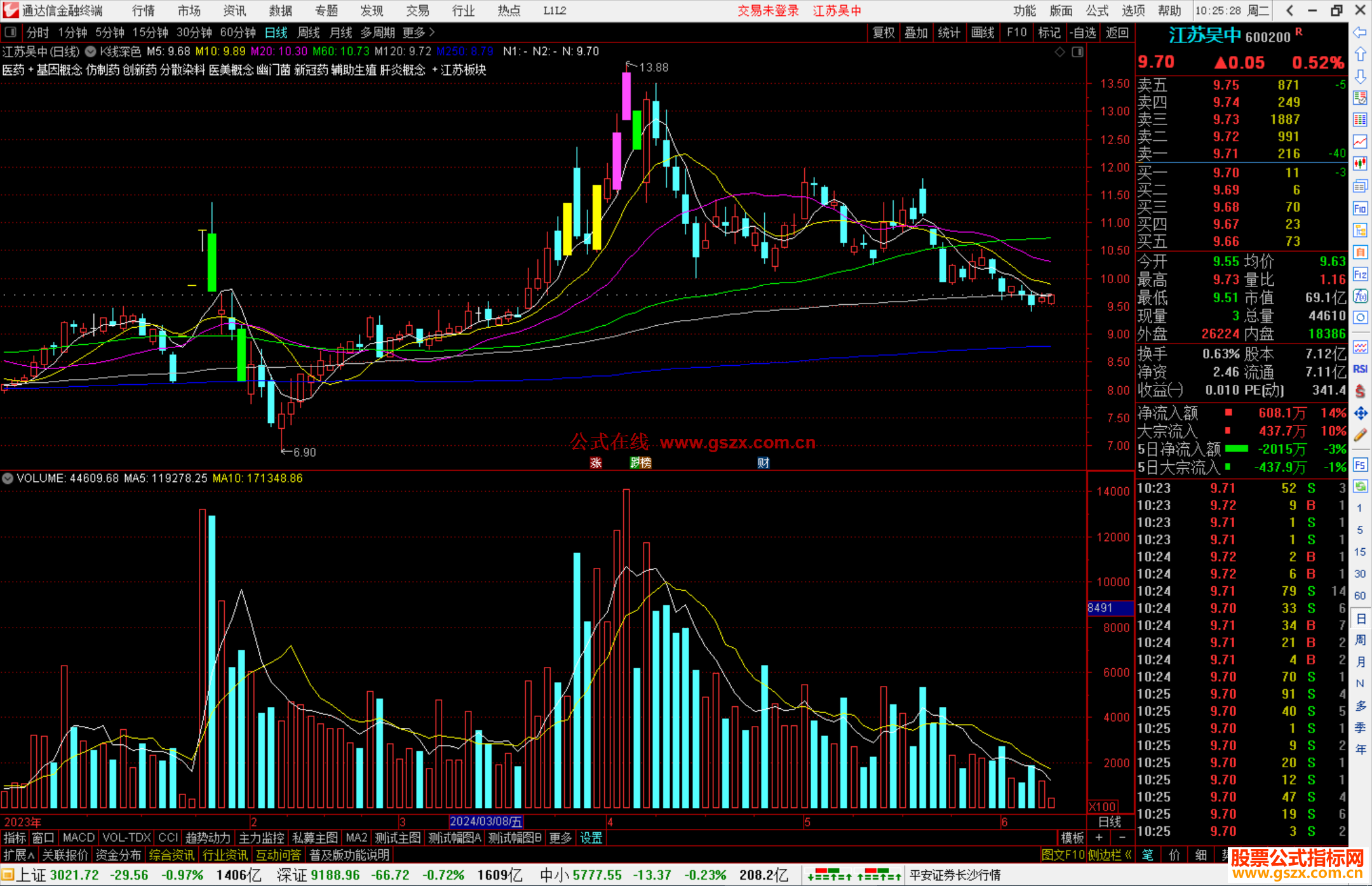The height and width of the screenshot is (886, 1372).
Task: Click the four-way move arrows icon
Action: click(x=1360, y=413)
